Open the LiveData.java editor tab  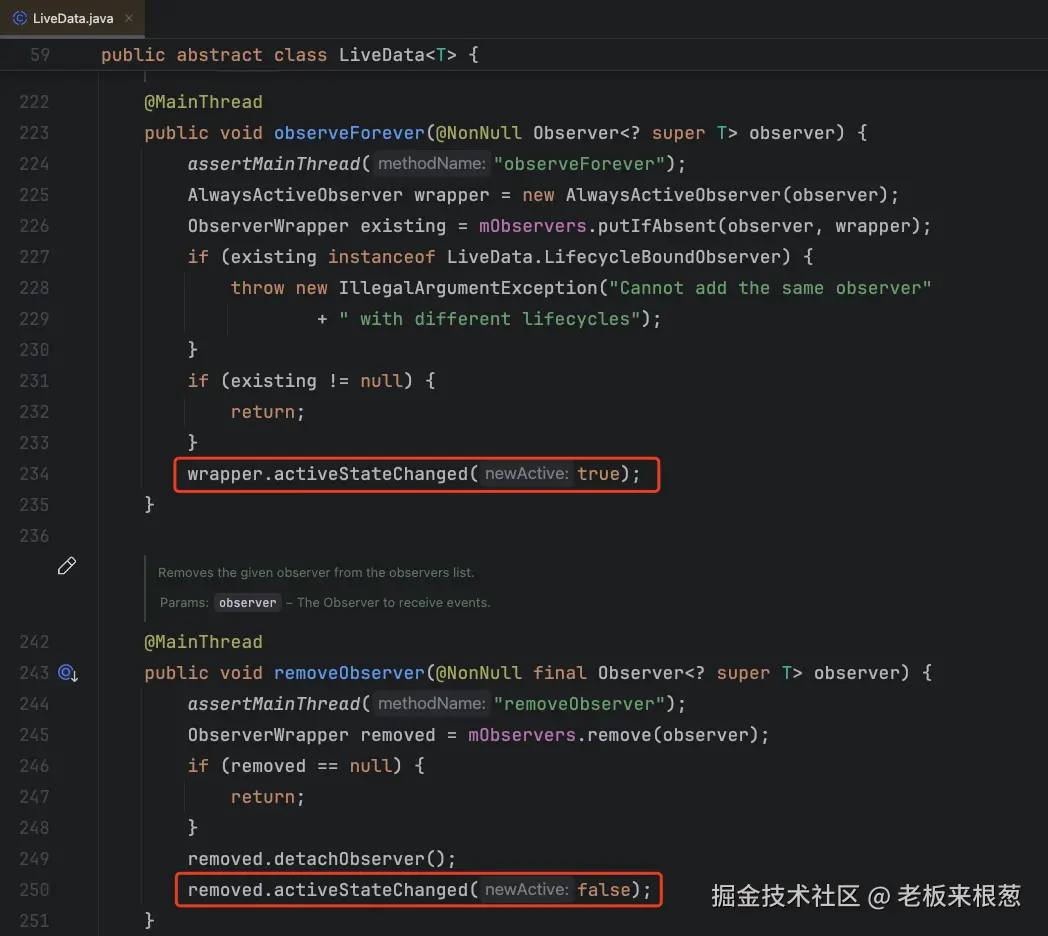click(x=72, y=19)
